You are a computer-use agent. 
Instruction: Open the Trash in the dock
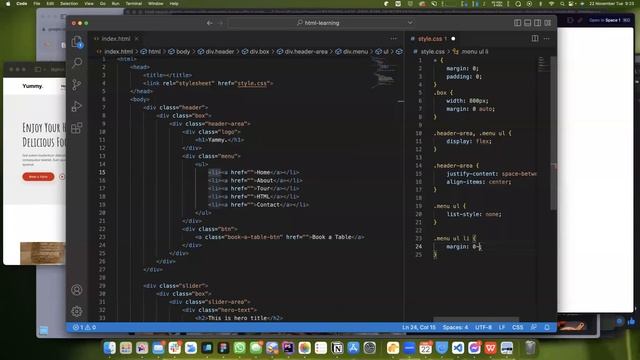(530, 348)
